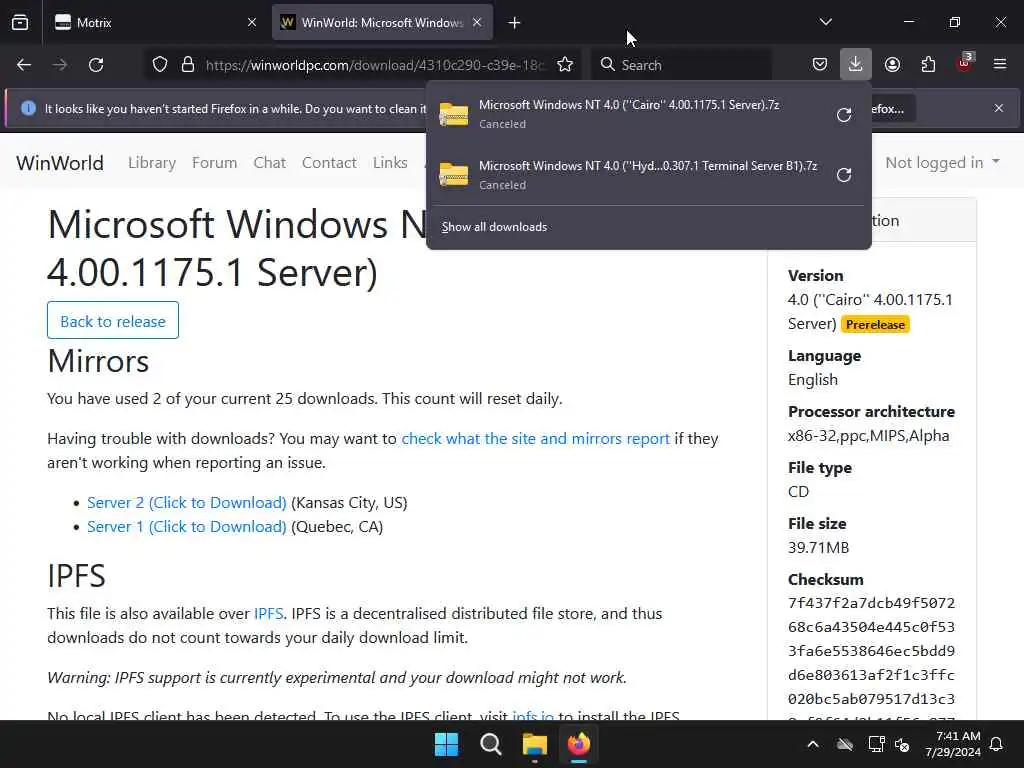Open canceled Cairo Server .7z download entry

tap(629, 114)
